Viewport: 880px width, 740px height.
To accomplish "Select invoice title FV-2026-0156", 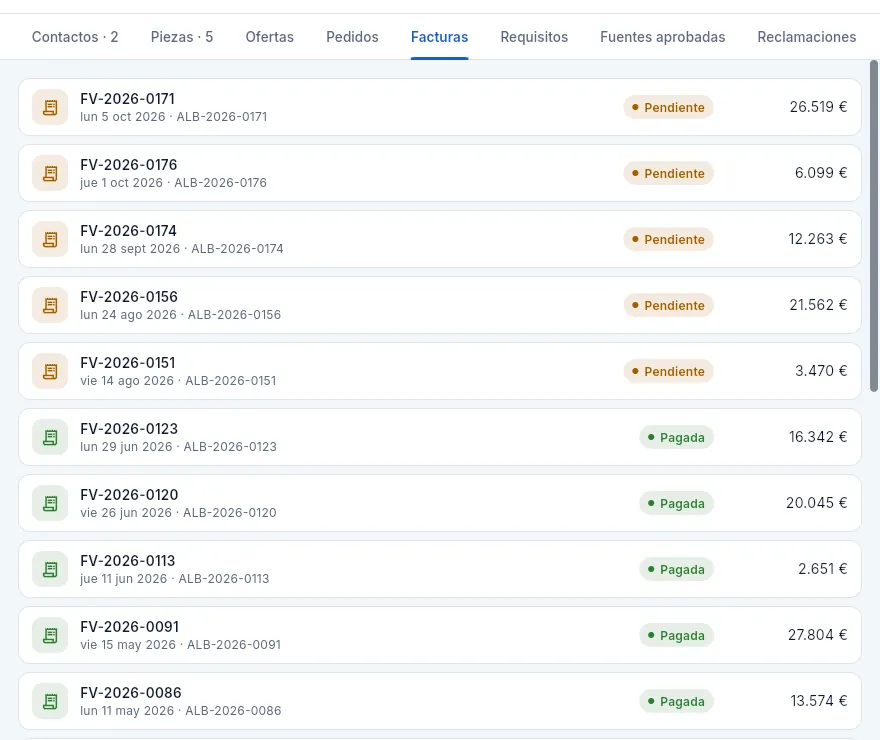I will coord(129,297).
